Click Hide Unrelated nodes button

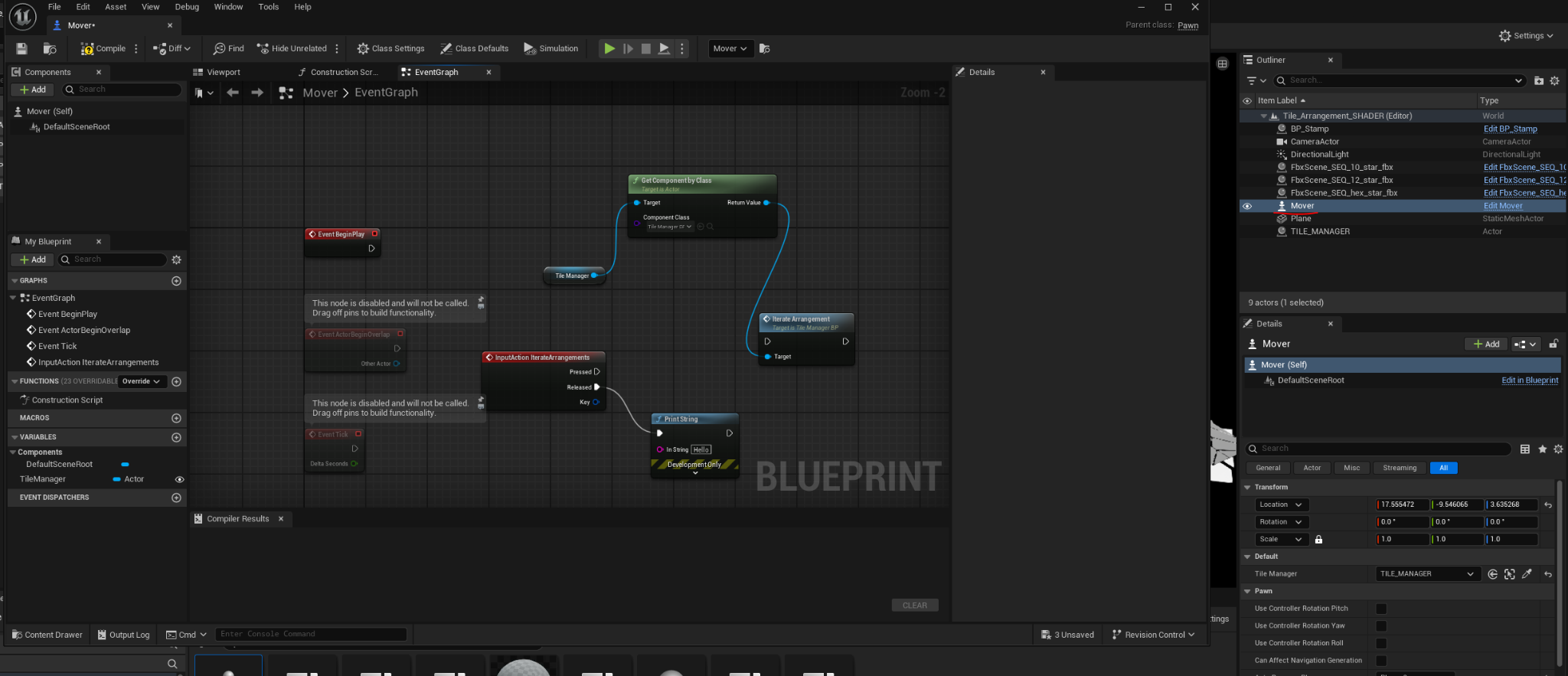pos(292,48)
